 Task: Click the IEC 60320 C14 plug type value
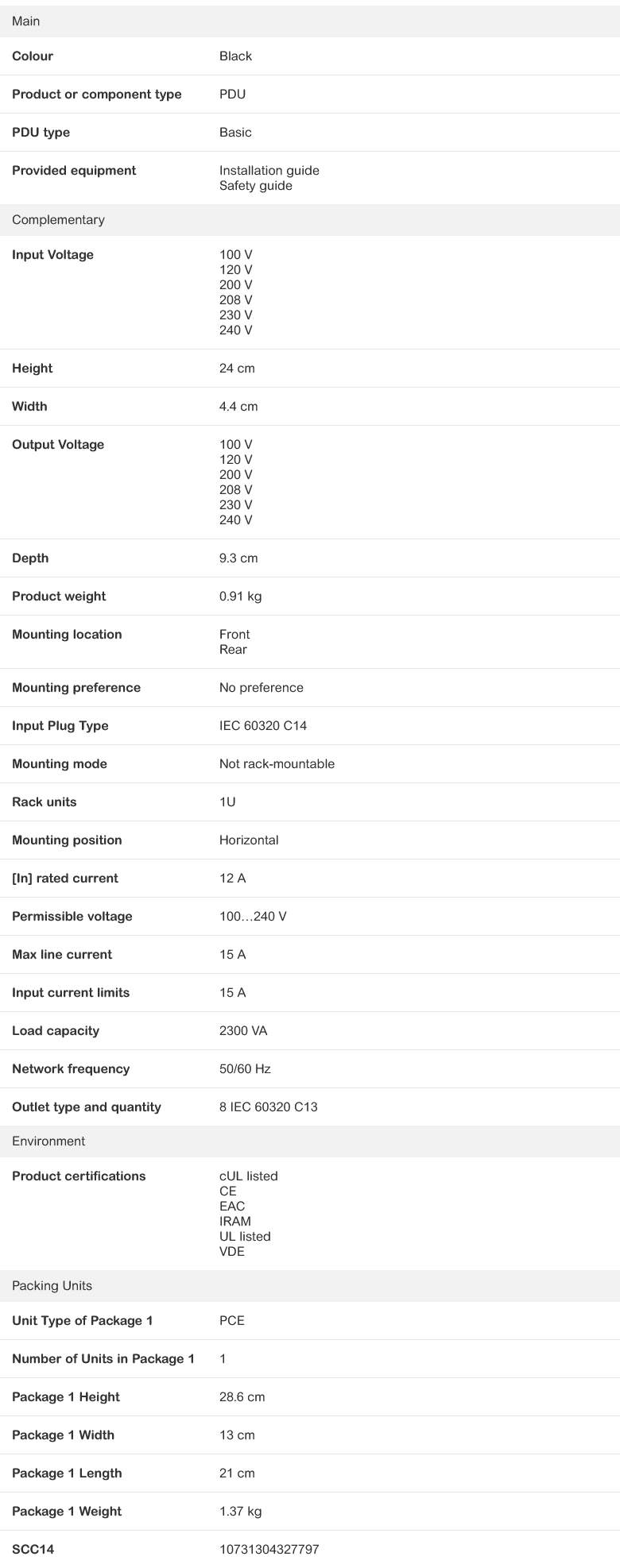262,726
